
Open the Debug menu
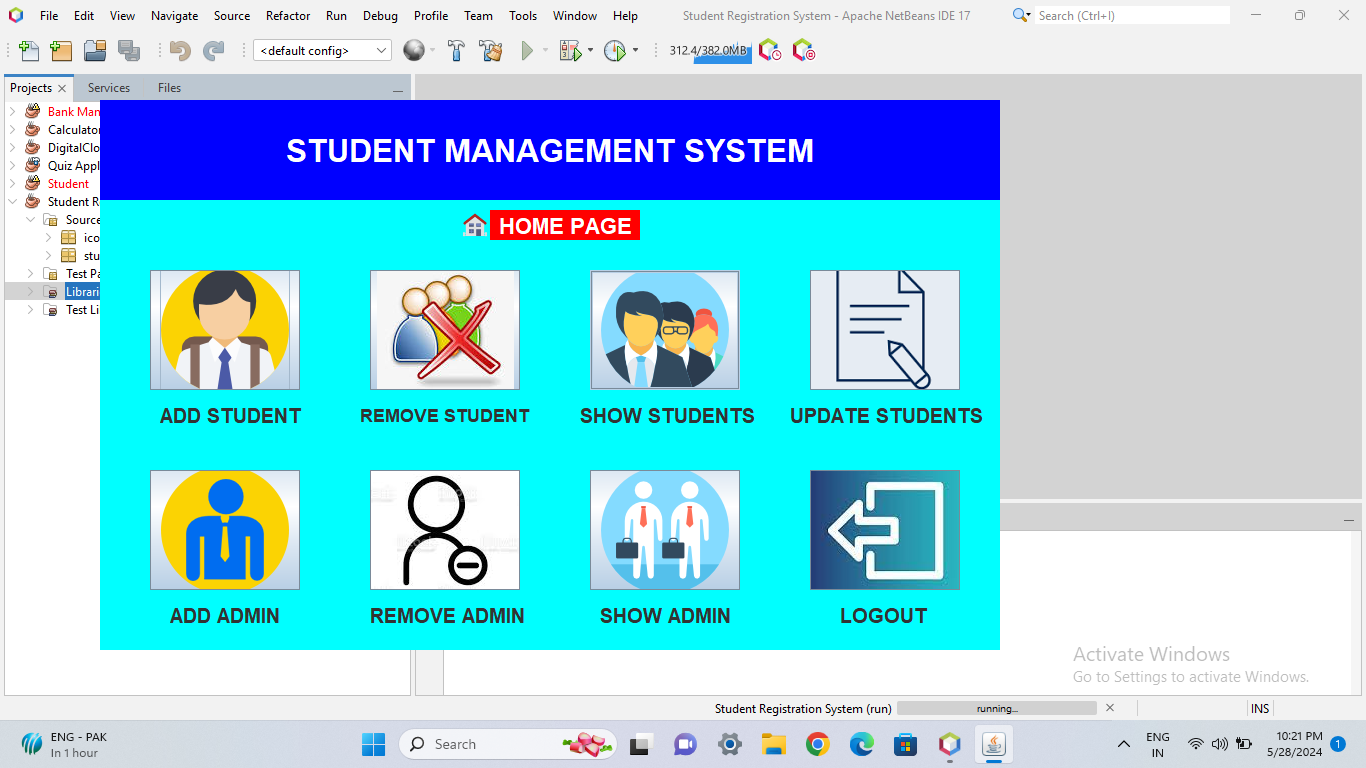pos(380,16)
